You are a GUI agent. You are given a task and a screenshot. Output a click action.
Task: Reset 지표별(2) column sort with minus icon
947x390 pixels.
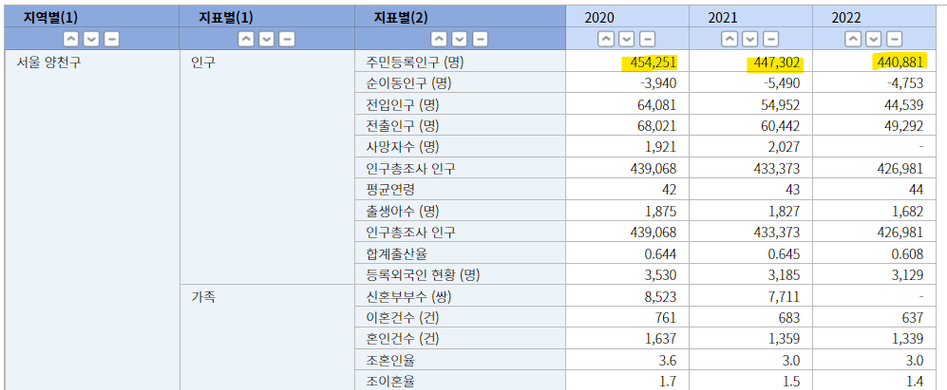click(x=480, y=39)
